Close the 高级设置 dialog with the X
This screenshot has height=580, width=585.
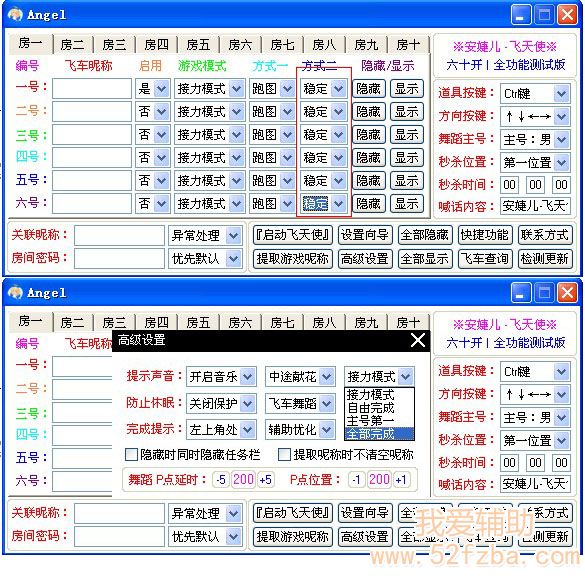click(x=417, y=340)
